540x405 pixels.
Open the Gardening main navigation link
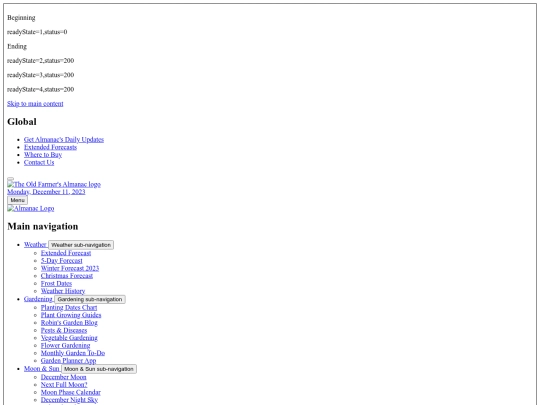38,299
